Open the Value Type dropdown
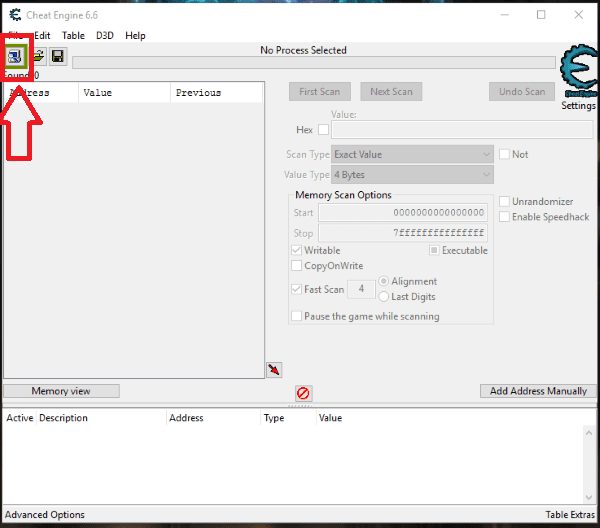The height and width of the screenshot is (528, 600). tap(412, 174)
